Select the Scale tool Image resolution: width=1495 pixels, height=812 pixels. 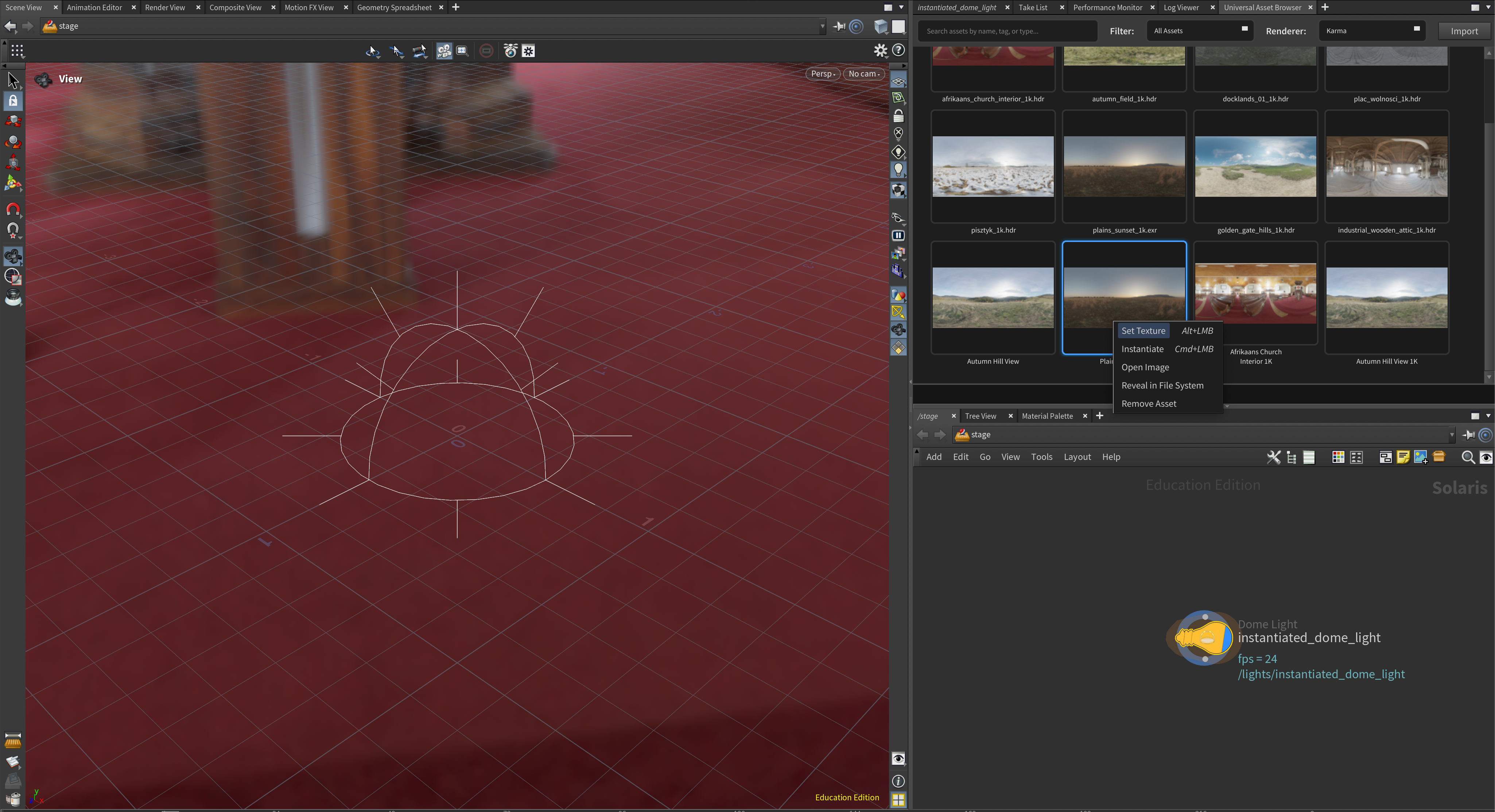[x=13, y=163]
